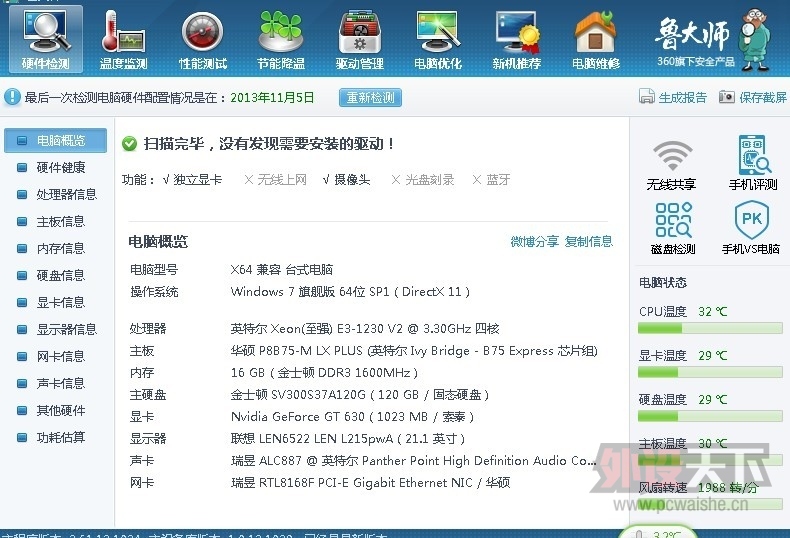Screen dimensions: 790x538
Task: Click the 显卡温度 progress bar
Action: click(x=710, y=372)
